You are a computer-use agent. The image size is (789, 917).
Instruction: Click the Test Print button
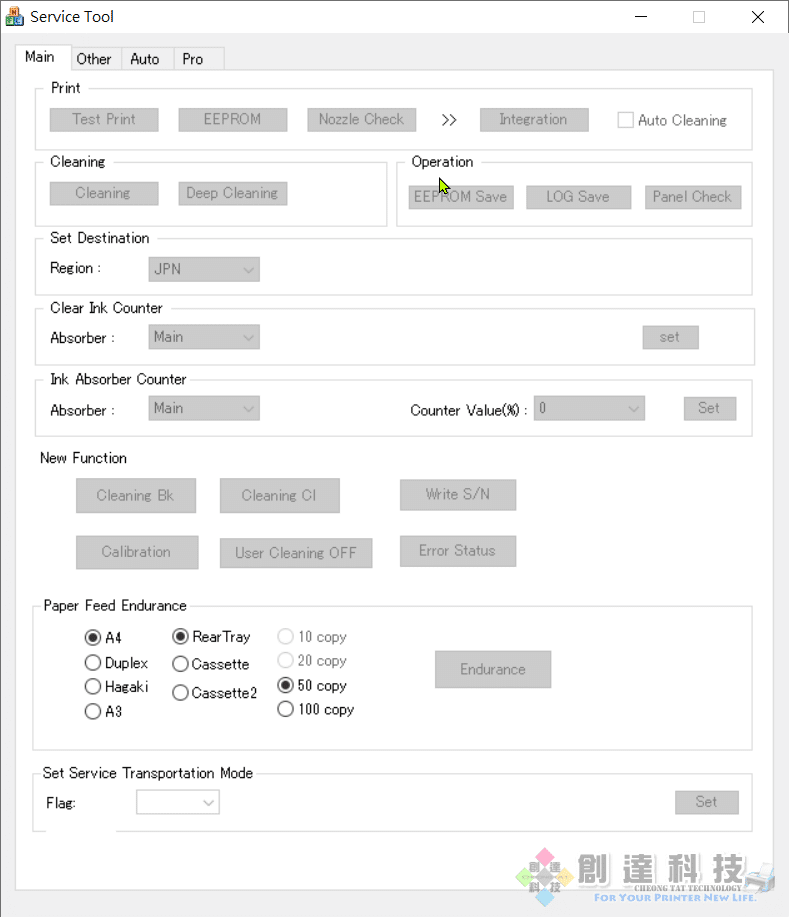pos(104,119)
